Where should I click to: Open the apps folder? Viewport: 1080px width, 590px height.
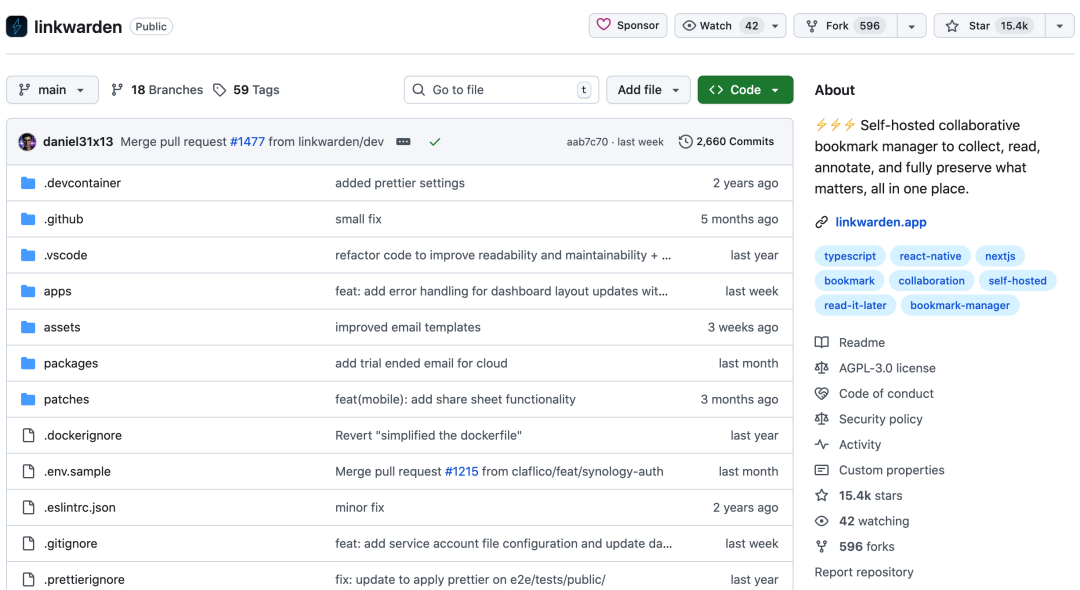[57, 291]
